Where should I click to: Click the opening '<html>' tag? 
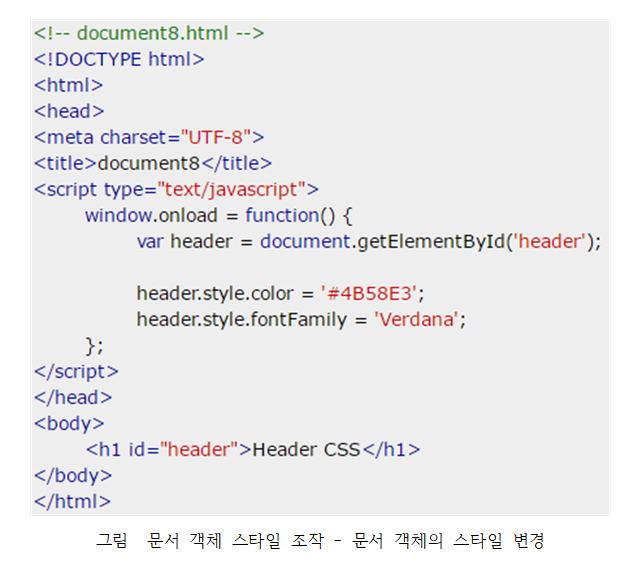click(x=69, y=85)
